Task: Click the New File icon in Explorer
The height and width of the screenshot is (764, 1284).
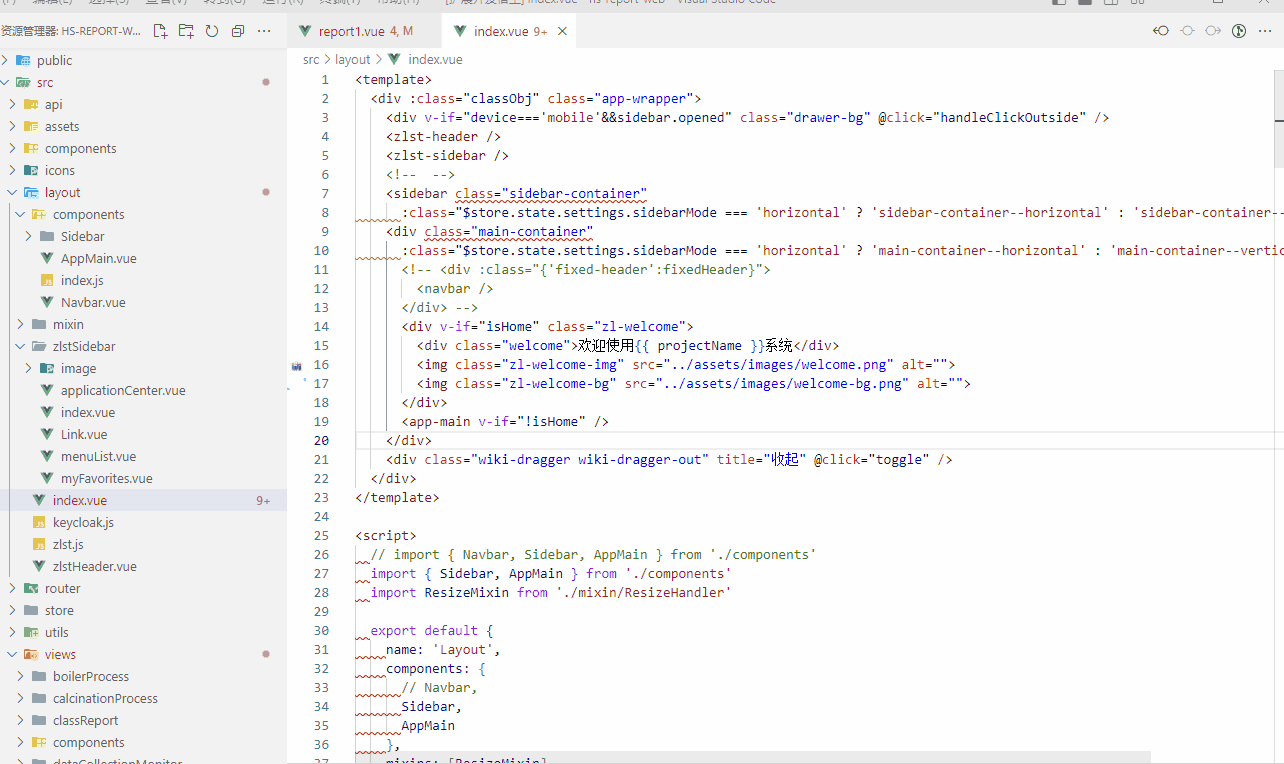Action: [160, 31]
